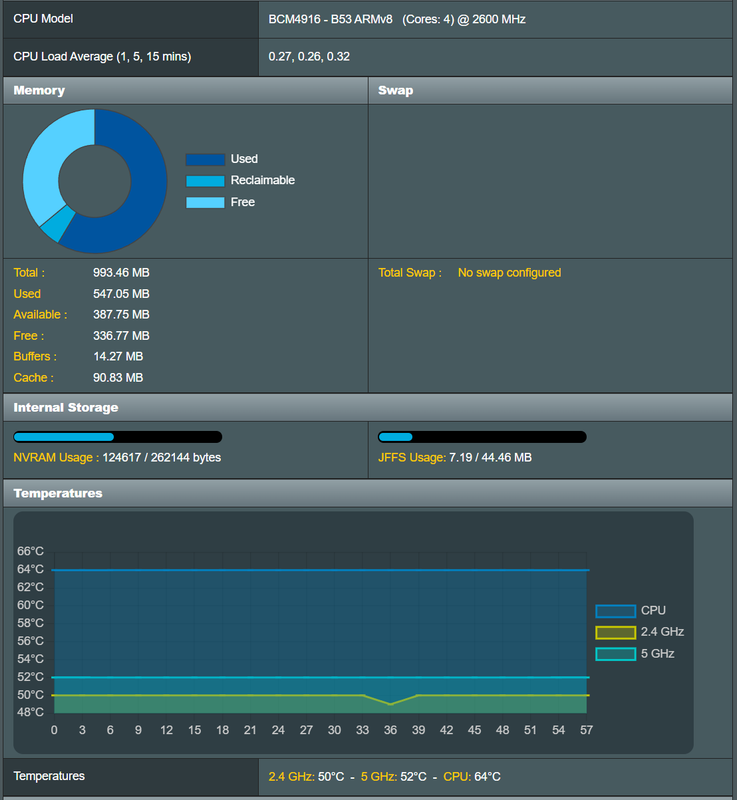Click the Reclaimable memory legend swatch
Image resolution: width=737 pixels, height=800 pixels.
205,181
